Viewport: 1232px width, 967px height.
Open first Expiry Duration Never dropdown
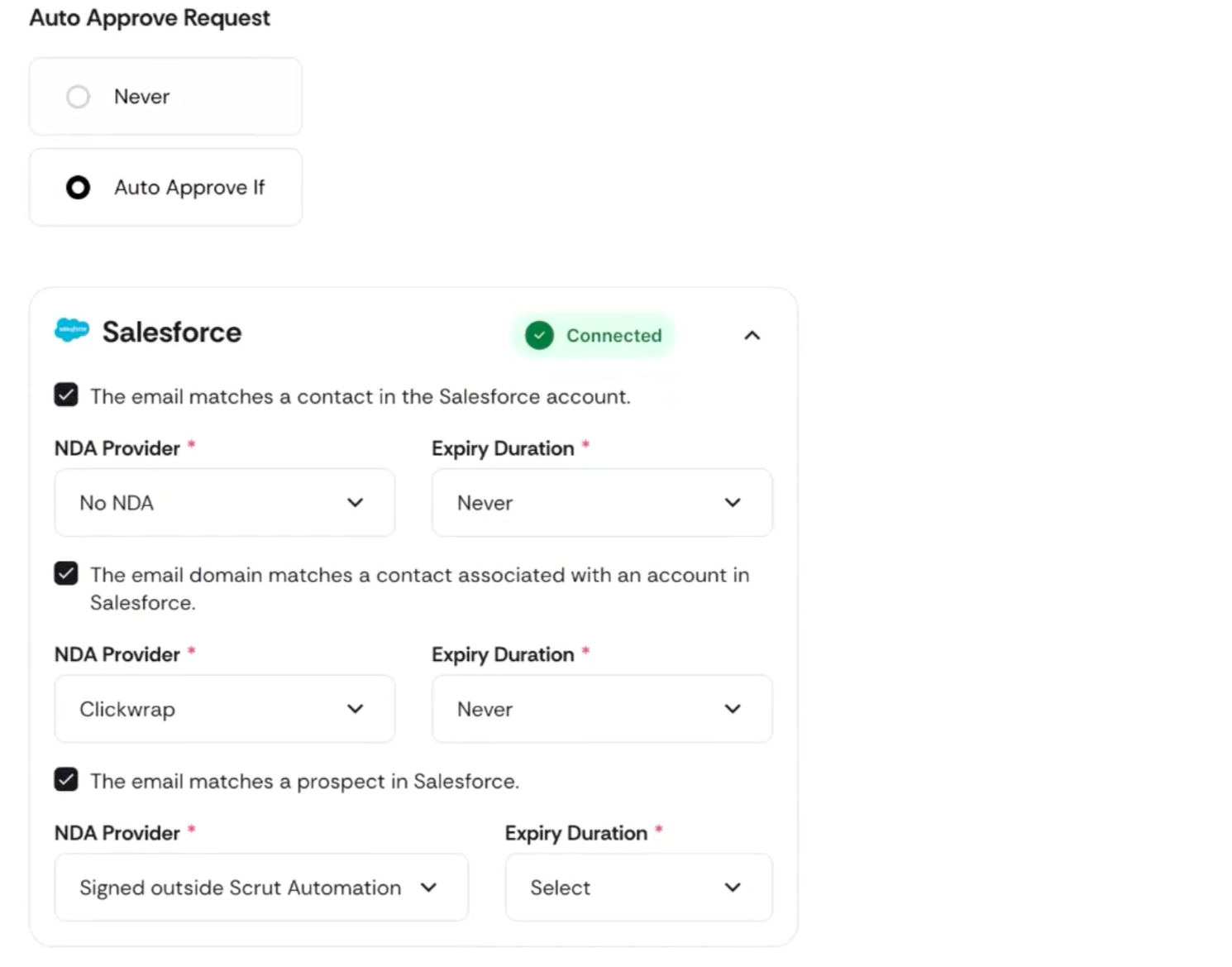coord(602,503)
